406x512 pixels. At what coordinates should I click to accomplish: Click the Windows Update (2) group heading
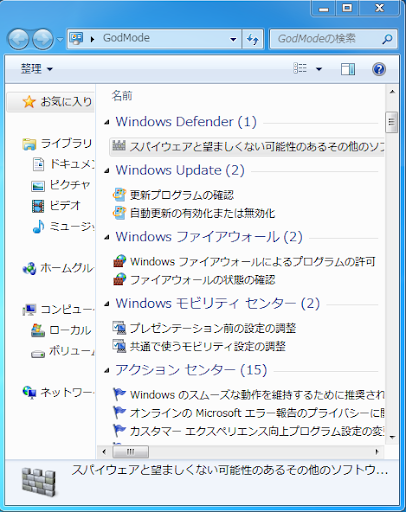(180, 170)
